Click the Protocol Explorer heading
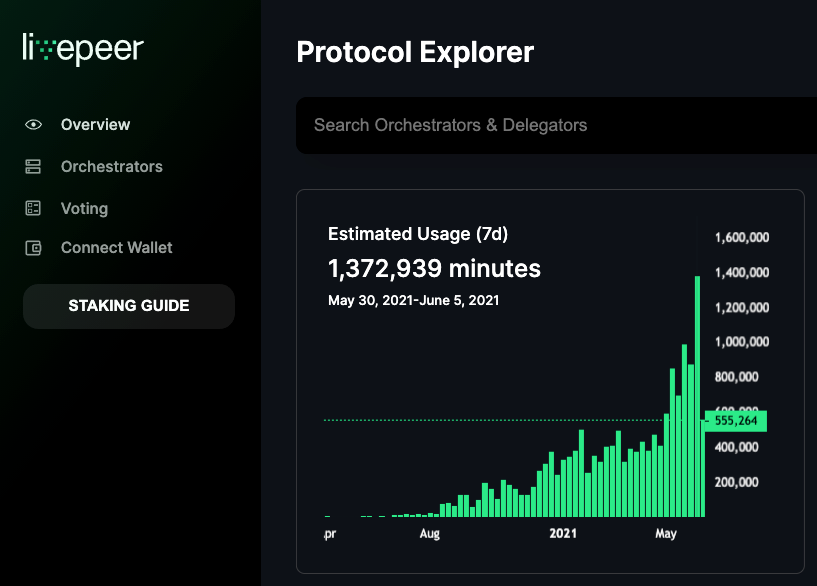Screen dimensions: 817x586 click(415, 52)
